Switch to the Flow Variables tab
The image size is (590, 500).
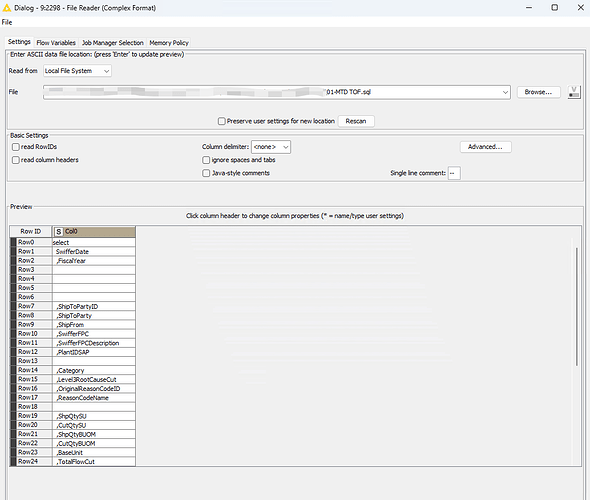[56, 43]
